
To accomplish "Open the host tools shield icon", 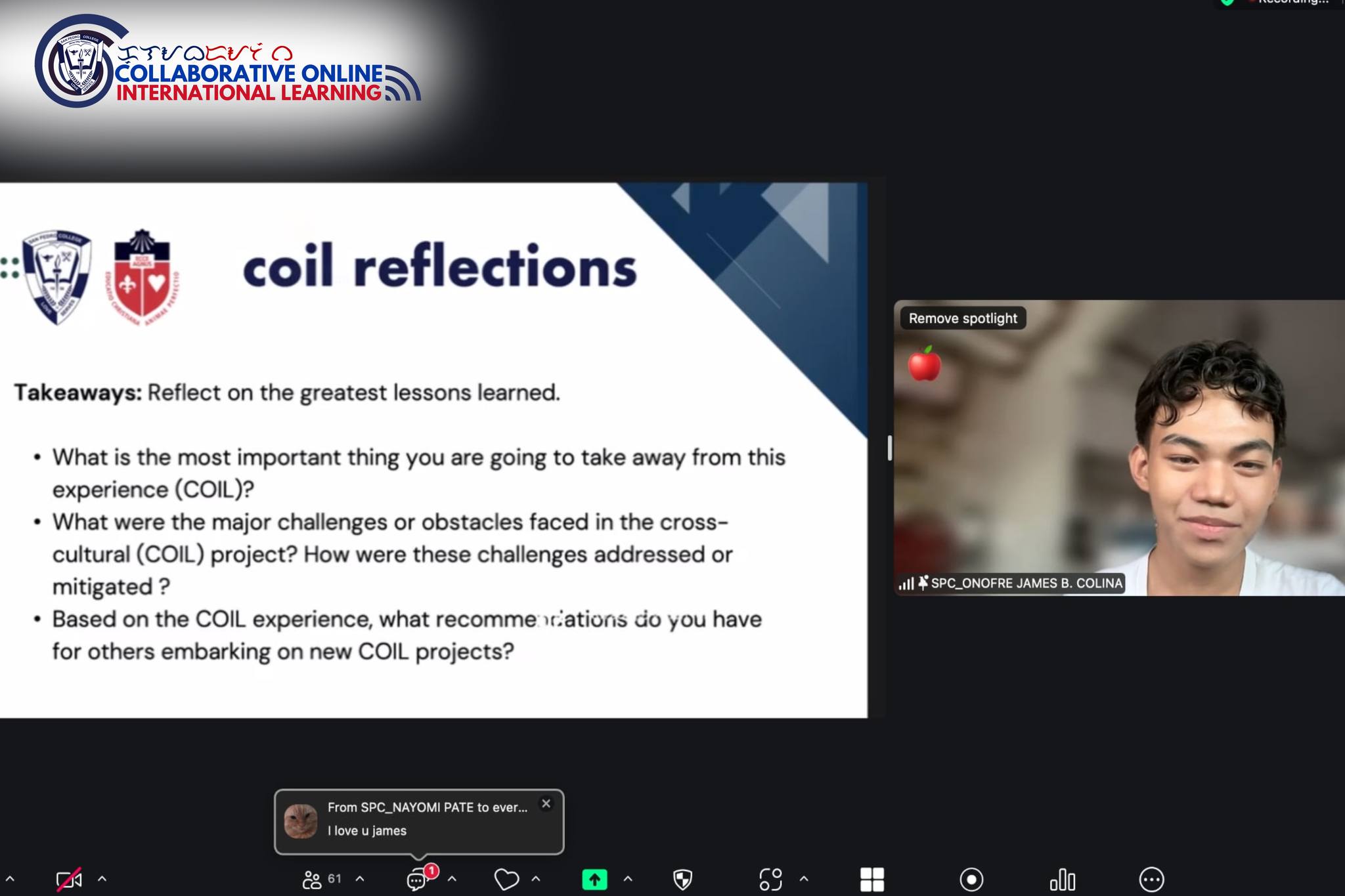I will 683,880.
